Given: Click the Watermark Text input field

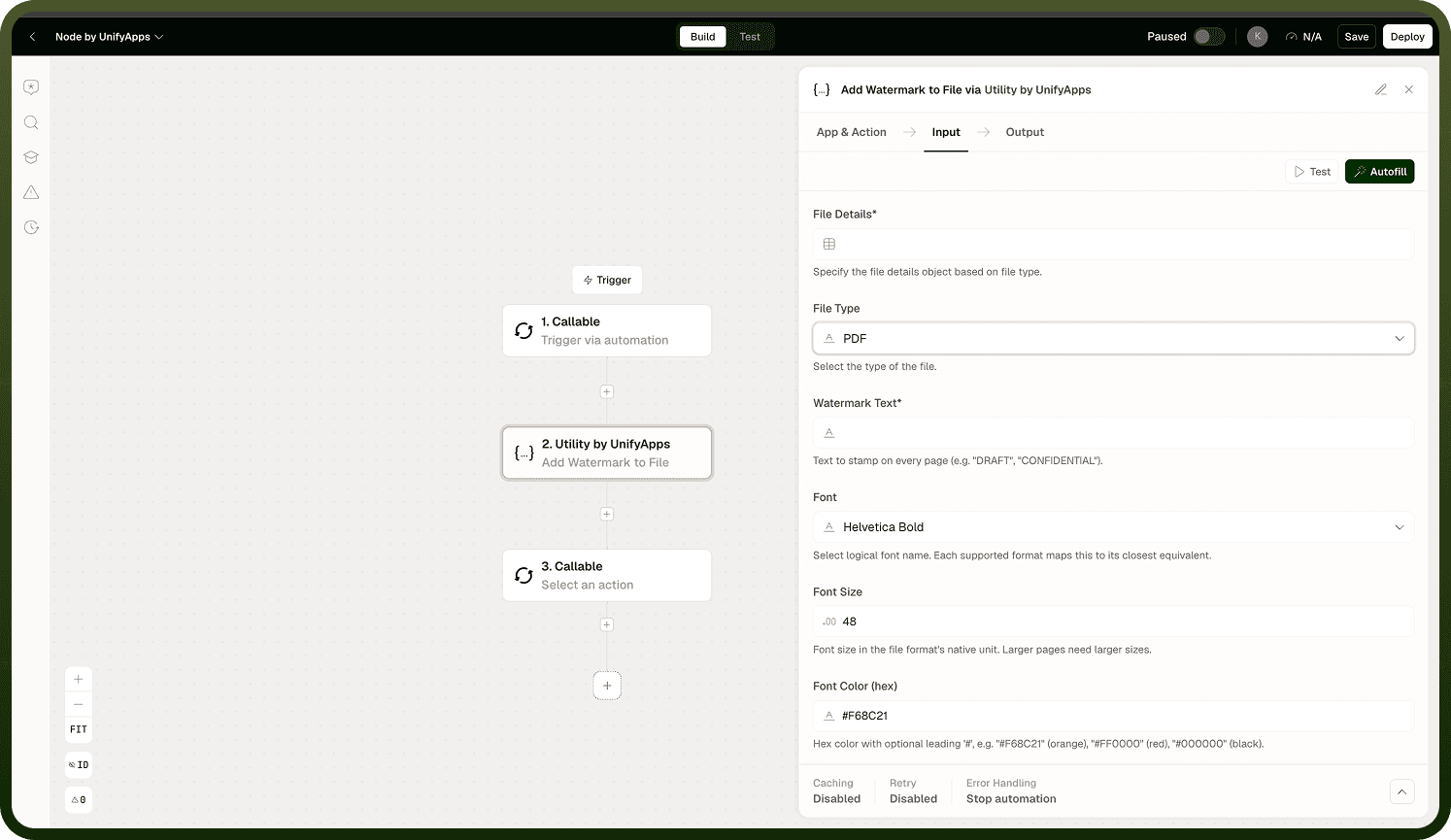Looking at the screenshot, I should click(1113, 433).
